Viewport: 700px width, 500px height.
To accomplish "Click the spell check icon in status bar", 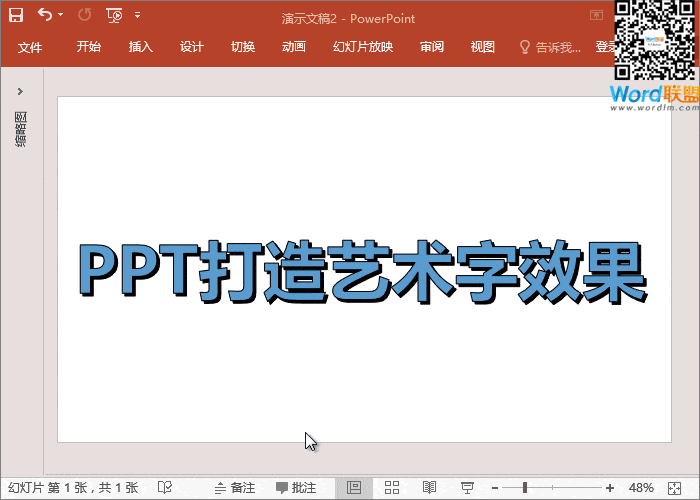I will pyautogui.click(x=165, y=487).
